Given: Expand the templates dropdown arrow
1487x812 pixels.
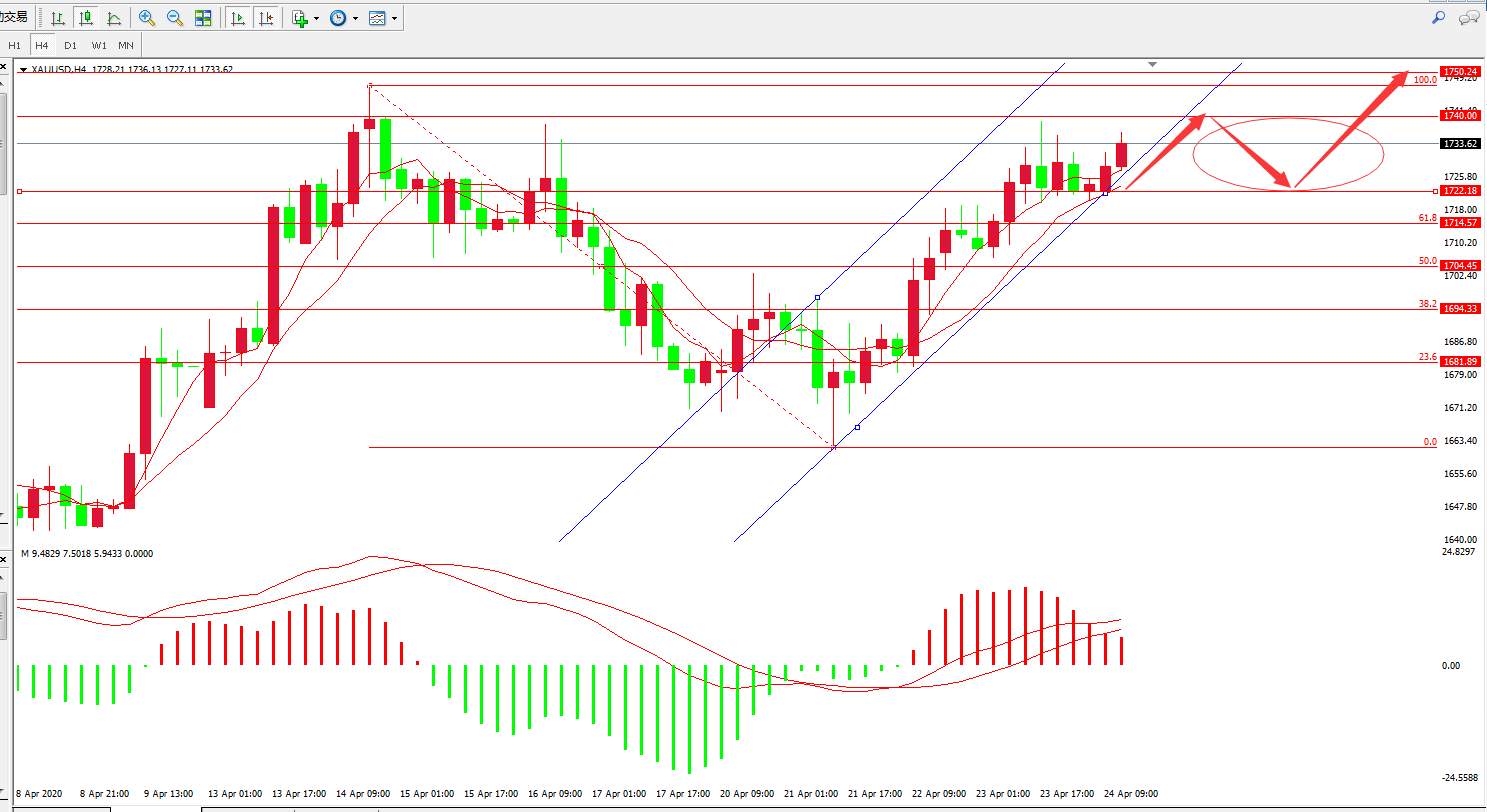Looking at the screenshot, I should click(395, 18).
